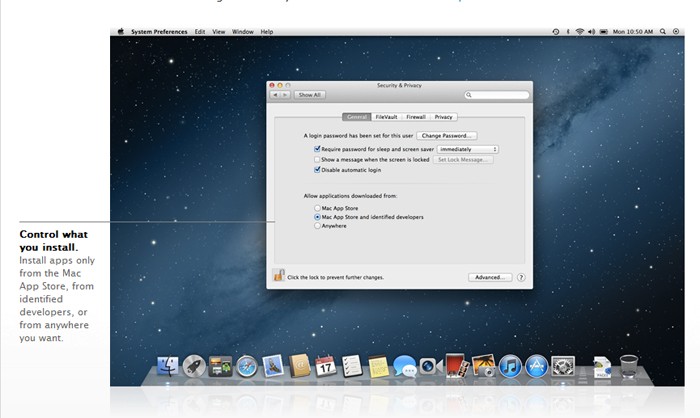Open the Trash in the Dock

629,366
